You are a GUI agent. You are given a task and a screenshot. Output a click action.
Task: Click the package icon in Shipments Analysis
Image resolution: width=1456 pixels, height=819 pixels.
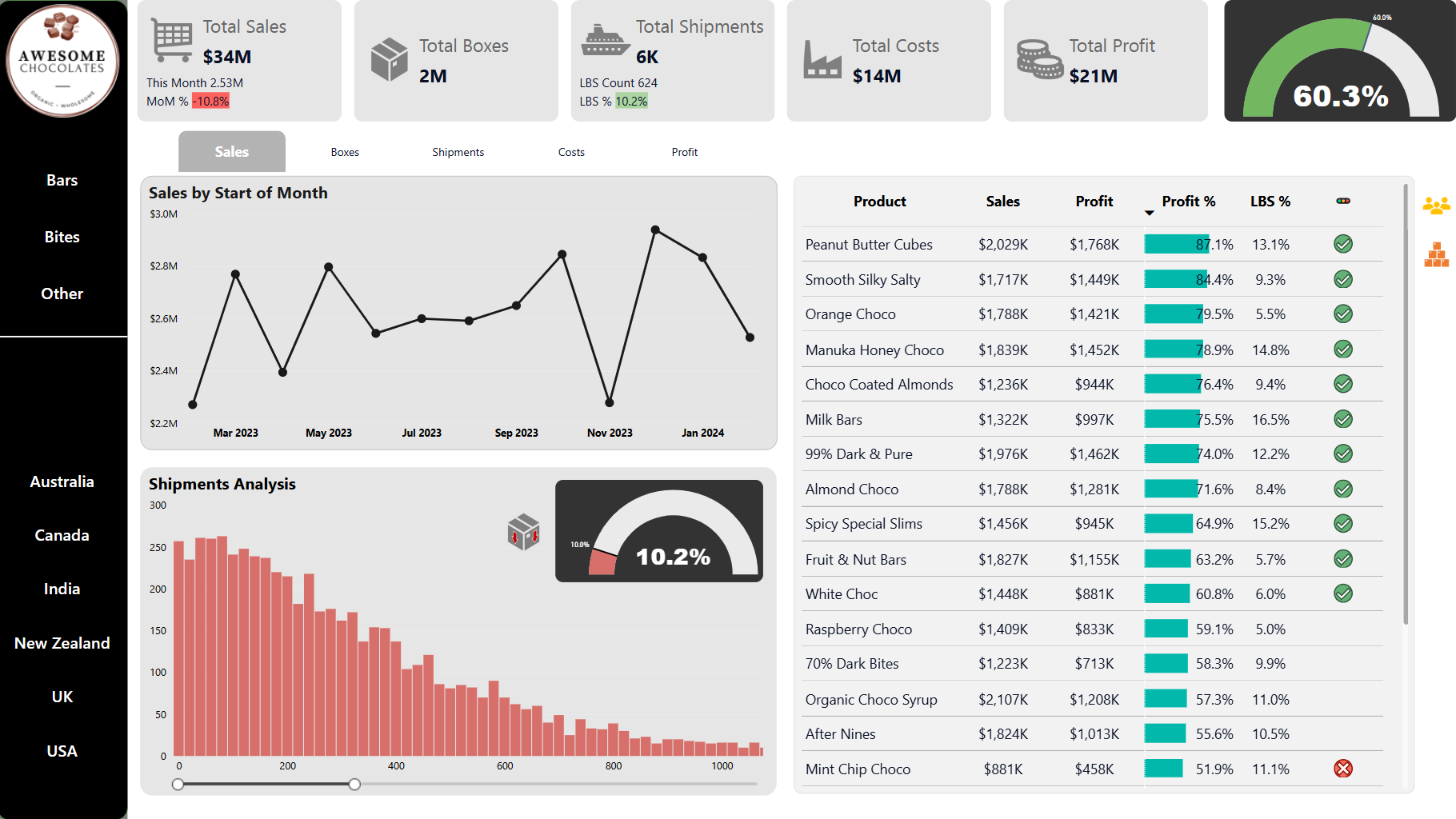(x=524, y=532)
